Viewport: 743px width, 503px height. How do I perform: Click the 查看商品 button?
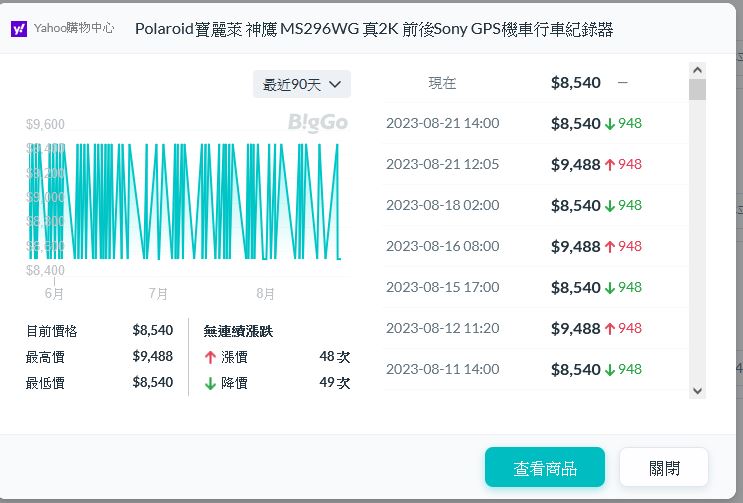pos(544,467)
